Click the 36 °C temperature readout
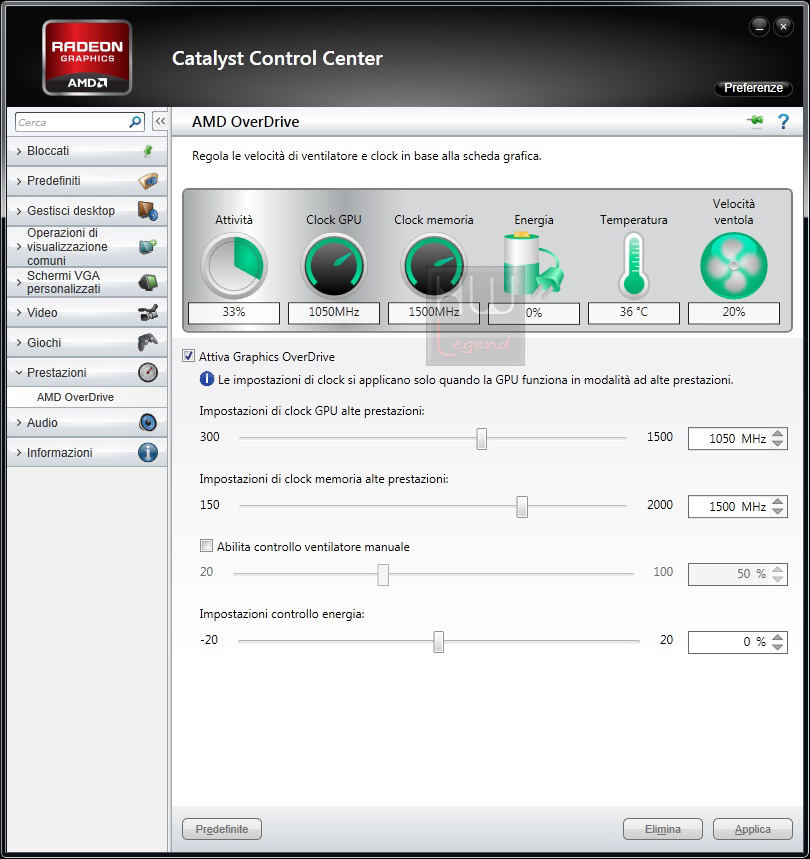This screenshot has height=859, width=810. (x=634, y=313)
